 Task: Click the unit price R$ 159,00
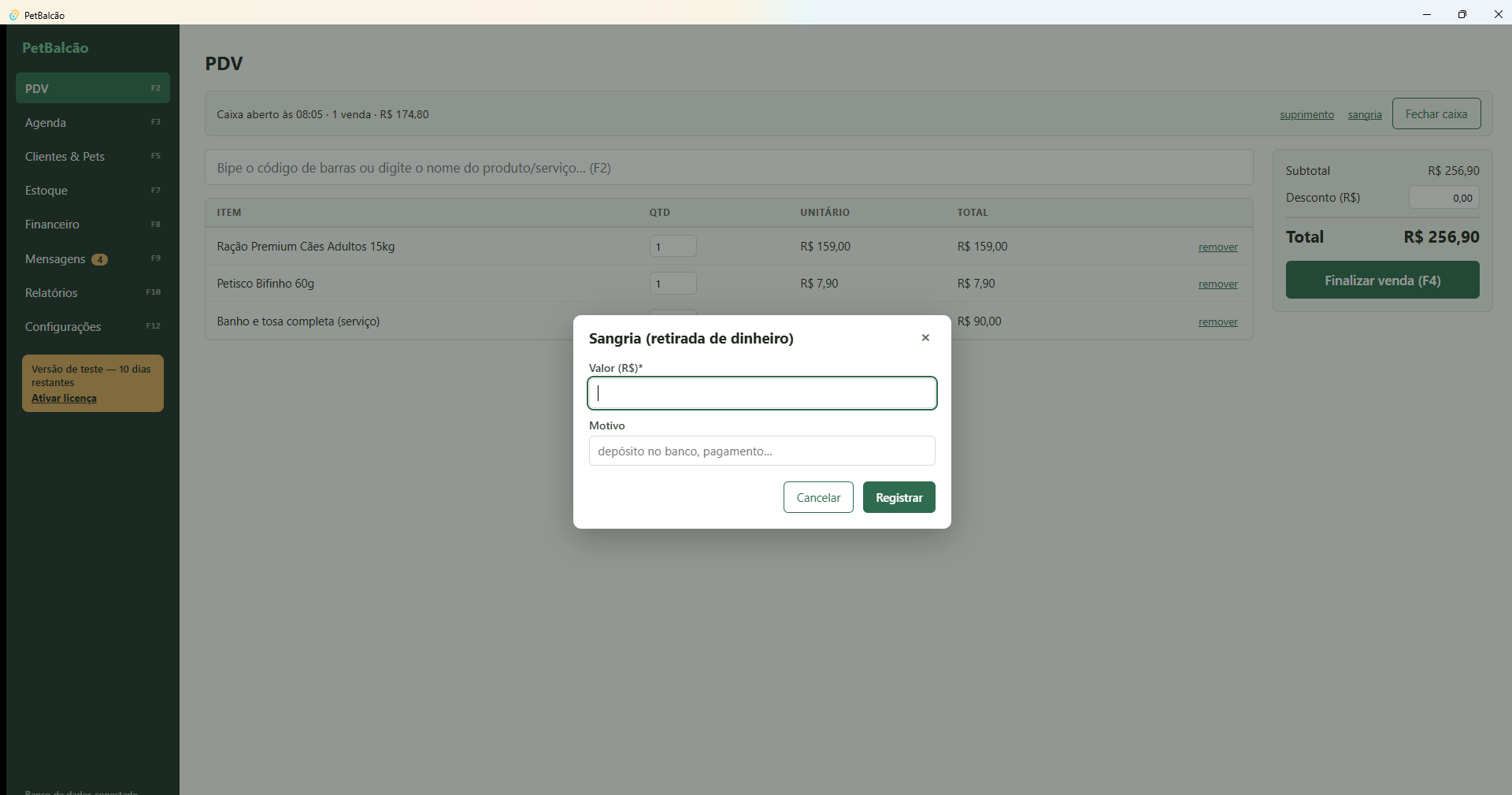click(x=825, y=247)
